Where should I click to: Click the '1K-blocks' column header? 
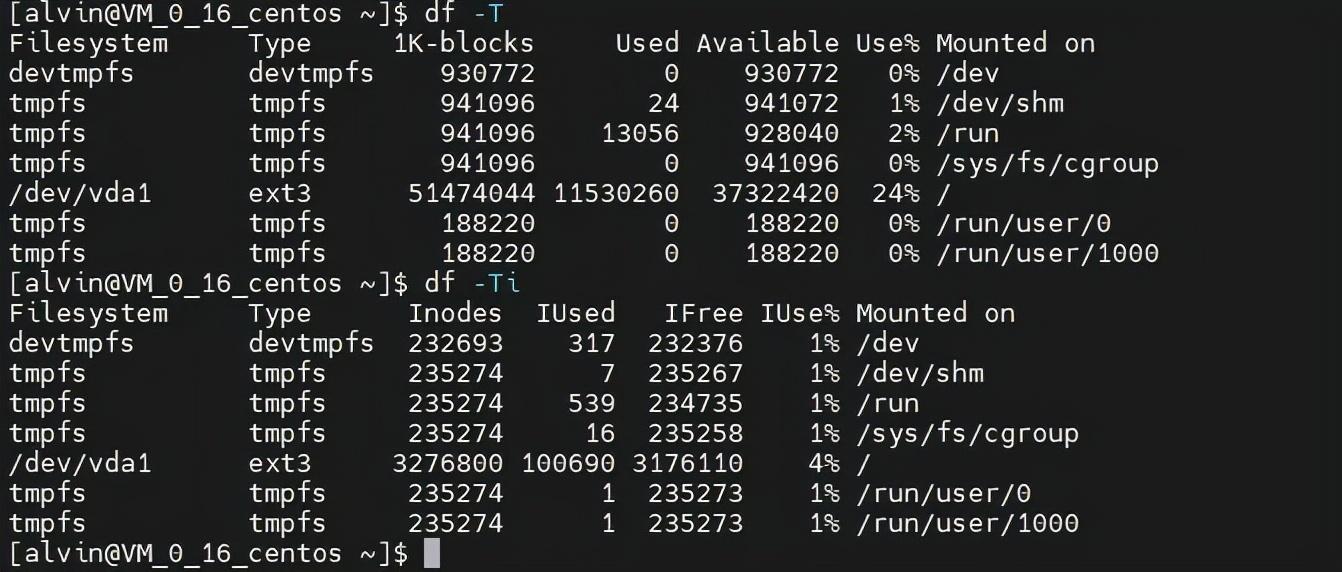[x=464, y=43]
